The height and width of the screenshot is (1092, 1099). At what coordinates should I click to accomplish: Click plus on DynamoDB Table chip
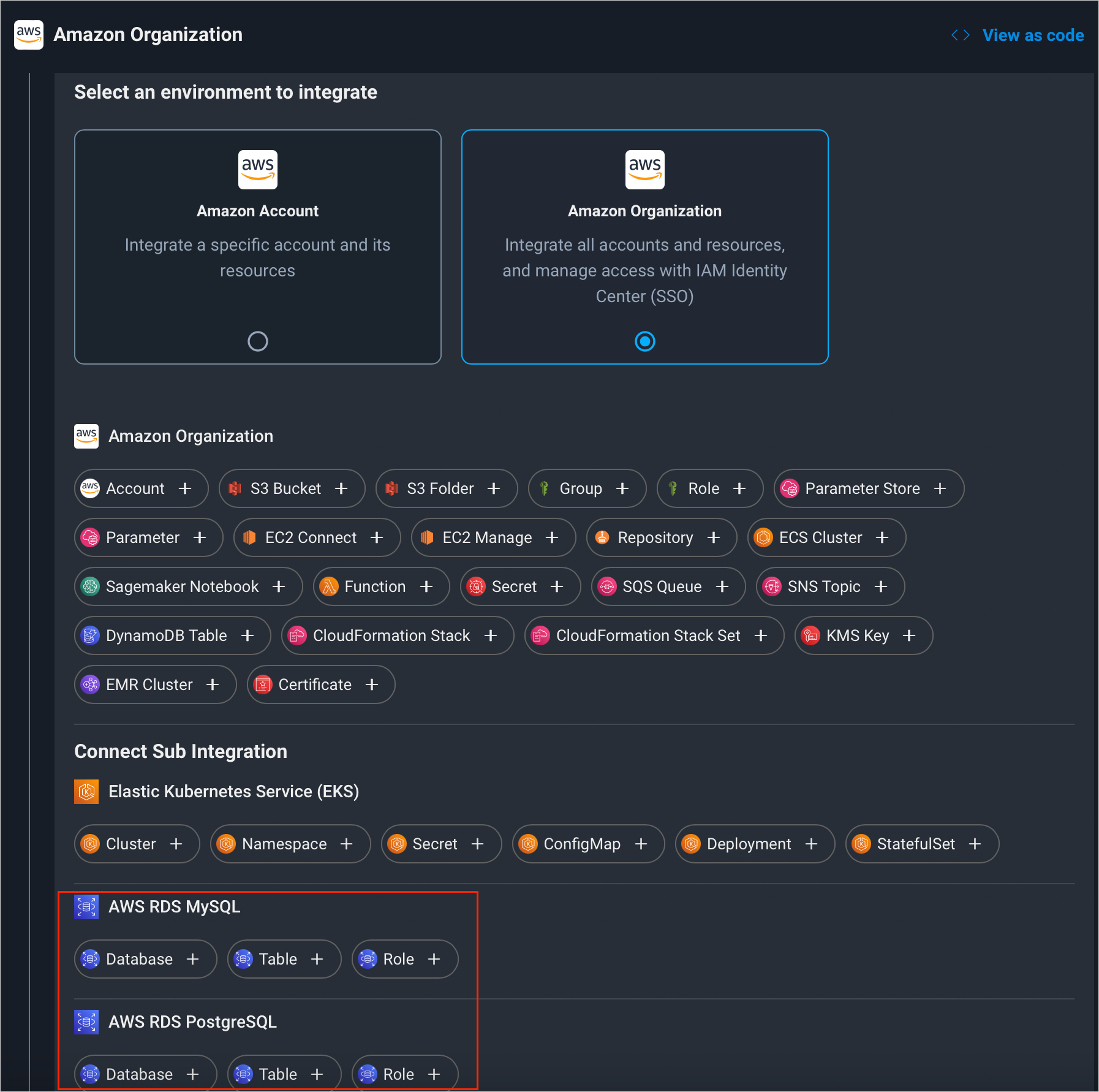(x=247, y=635)
